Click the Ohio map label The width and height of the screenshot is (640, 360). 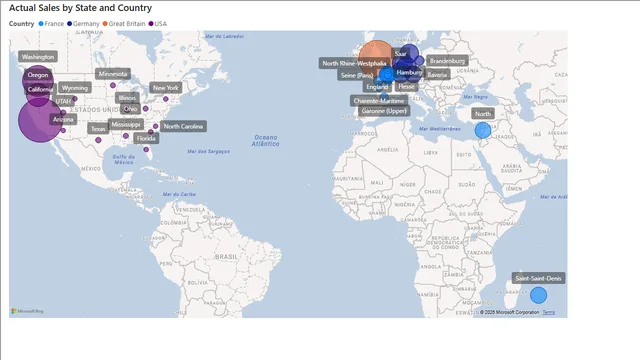point(131,109)
